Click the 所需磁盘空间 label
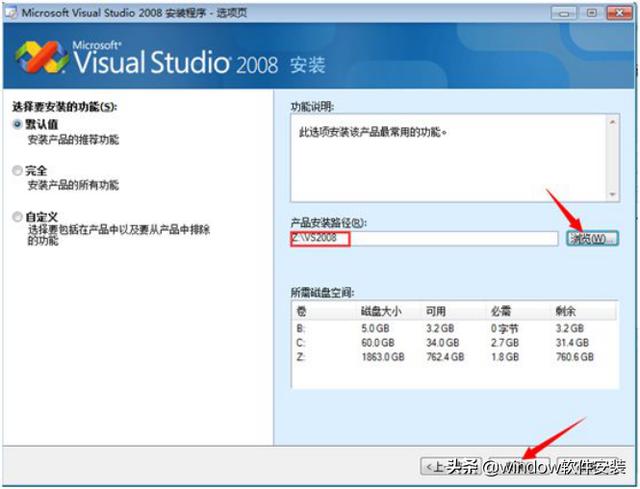640x489 pixels. coord(322,293)
